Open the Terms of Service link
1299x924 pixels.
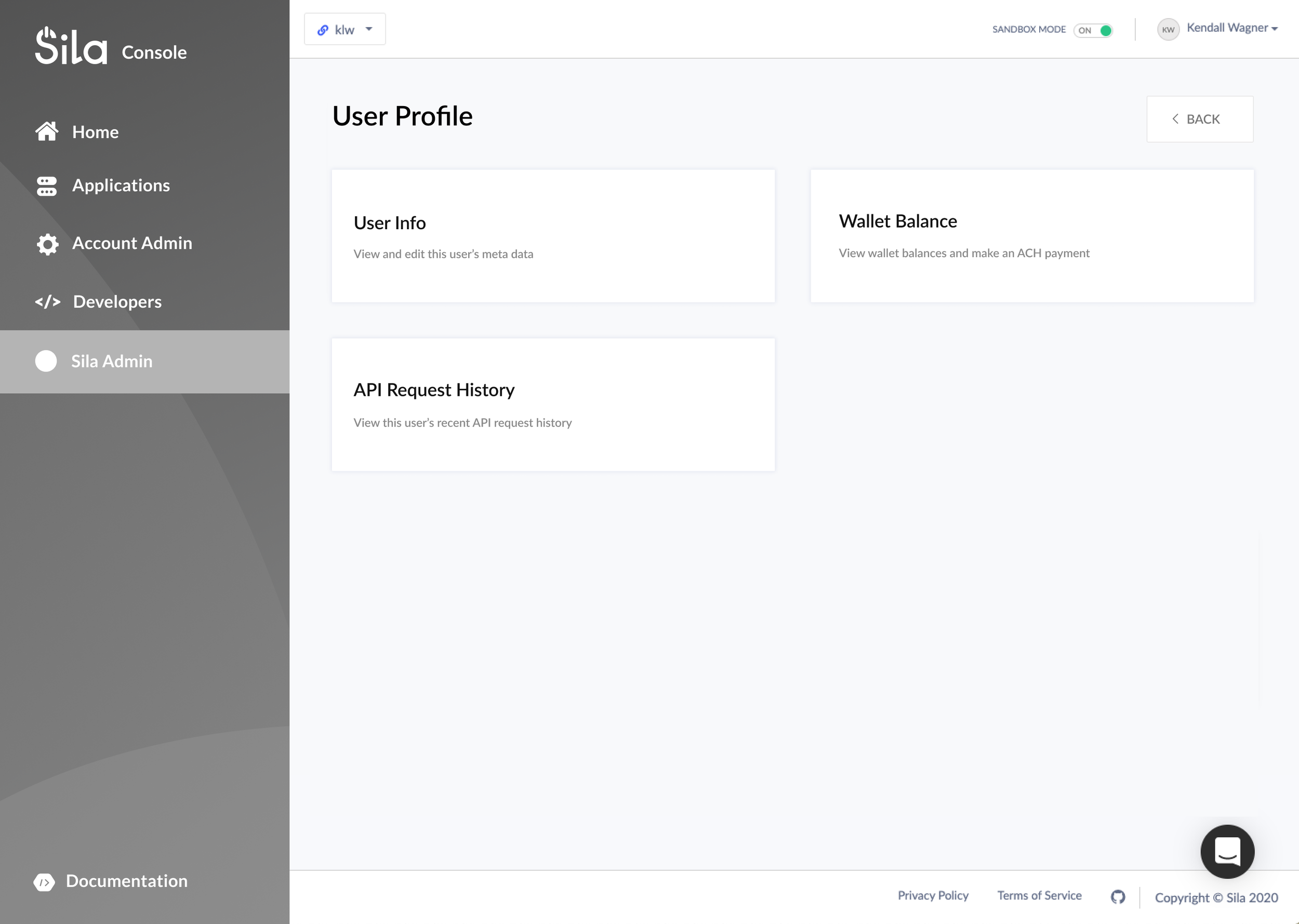[1039, 895]
